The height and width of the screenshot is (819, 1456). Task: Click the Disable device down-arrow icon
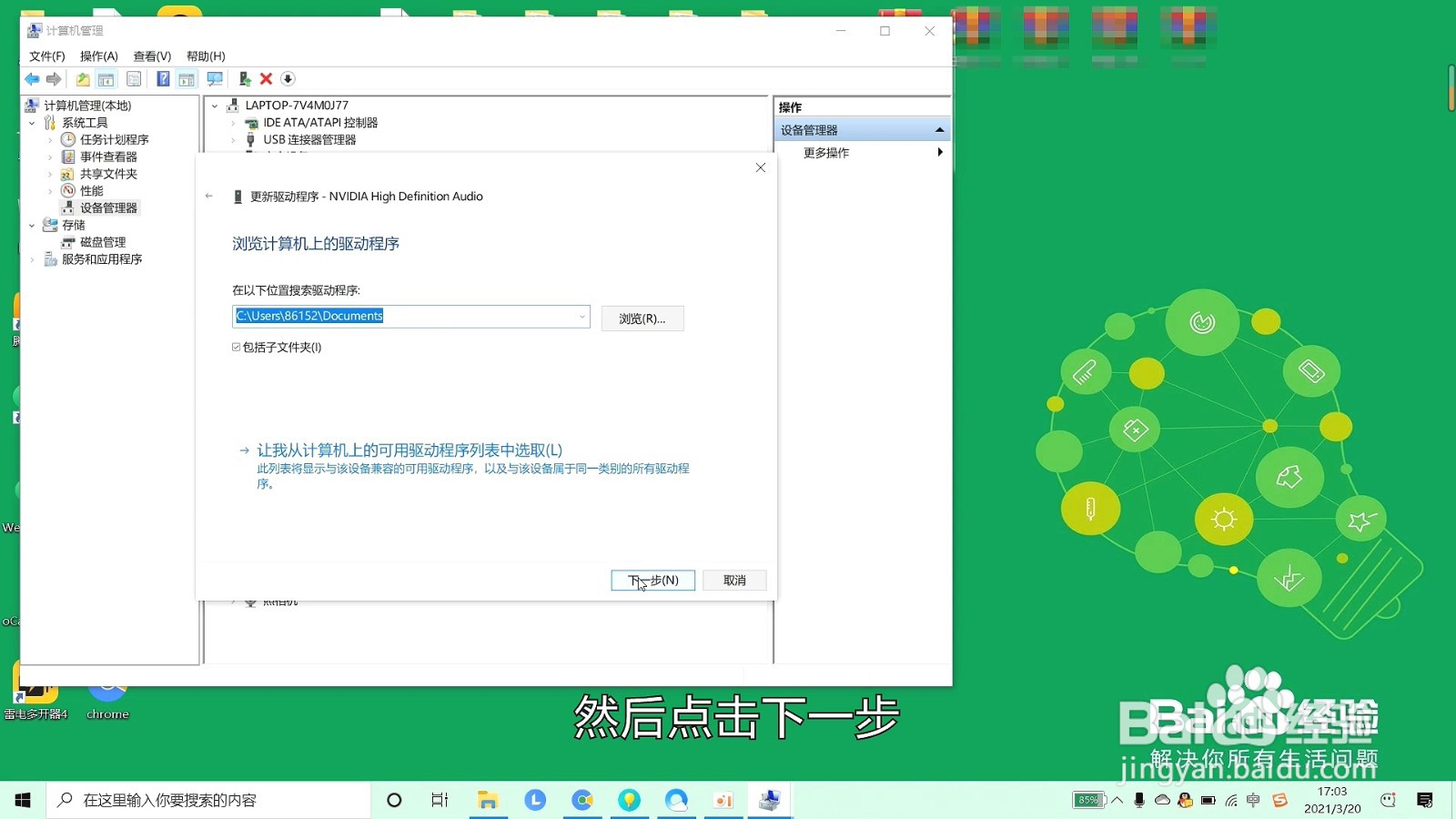(x=288, y=79)
